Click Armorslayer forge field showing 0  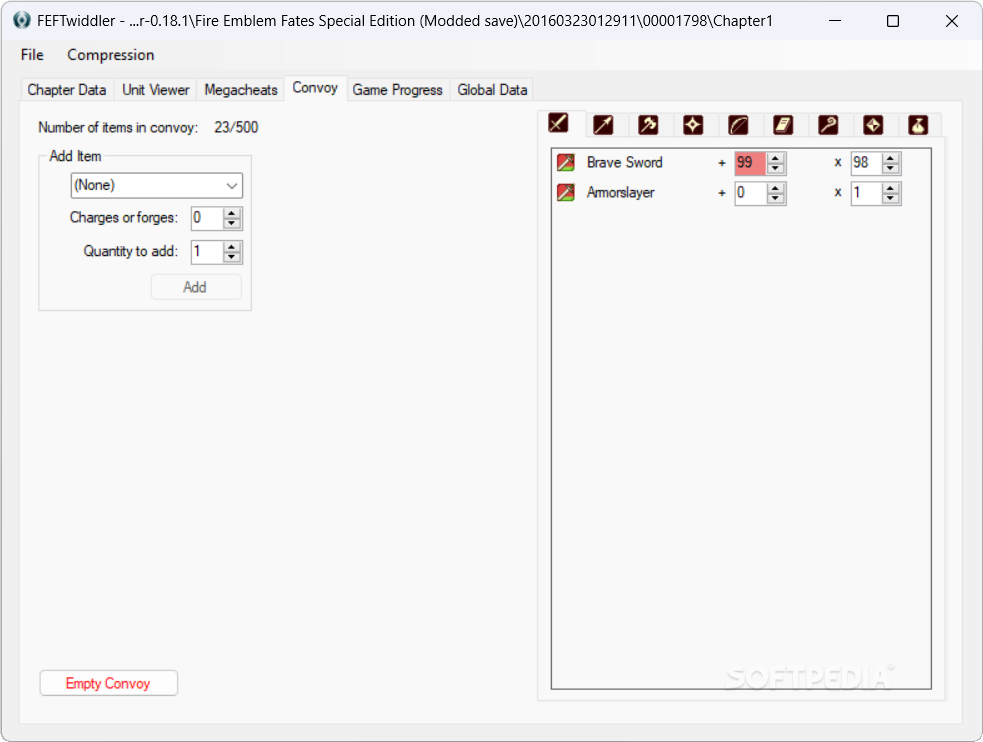pos(750,193)
